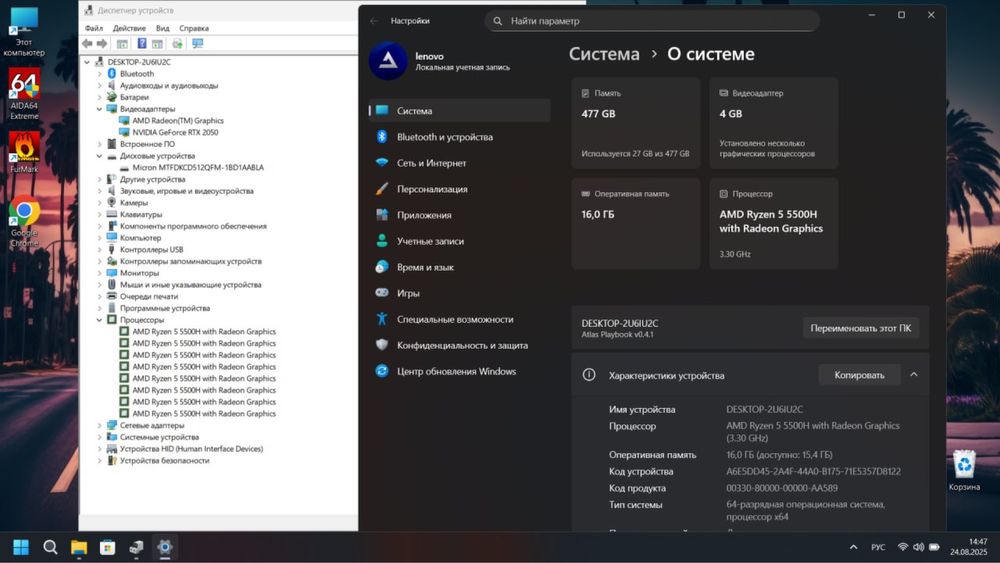
Task: Open 'Этот компьютер' desktop icon
Action: [x=24, y=32]
